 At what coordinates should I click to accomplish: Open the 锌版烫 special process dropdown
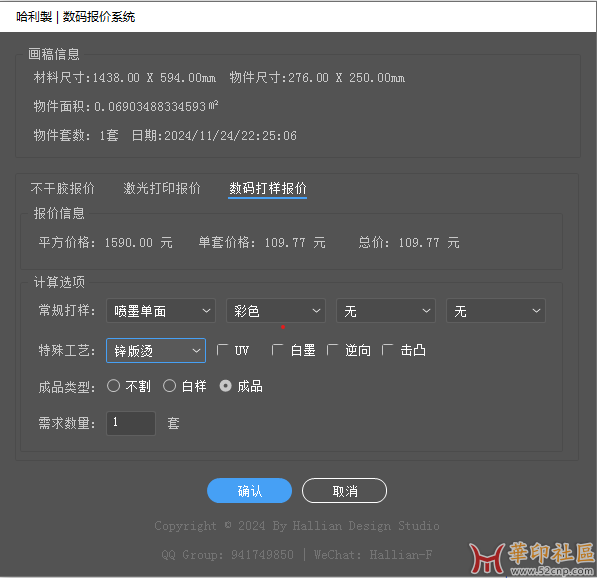pos(156,350)
